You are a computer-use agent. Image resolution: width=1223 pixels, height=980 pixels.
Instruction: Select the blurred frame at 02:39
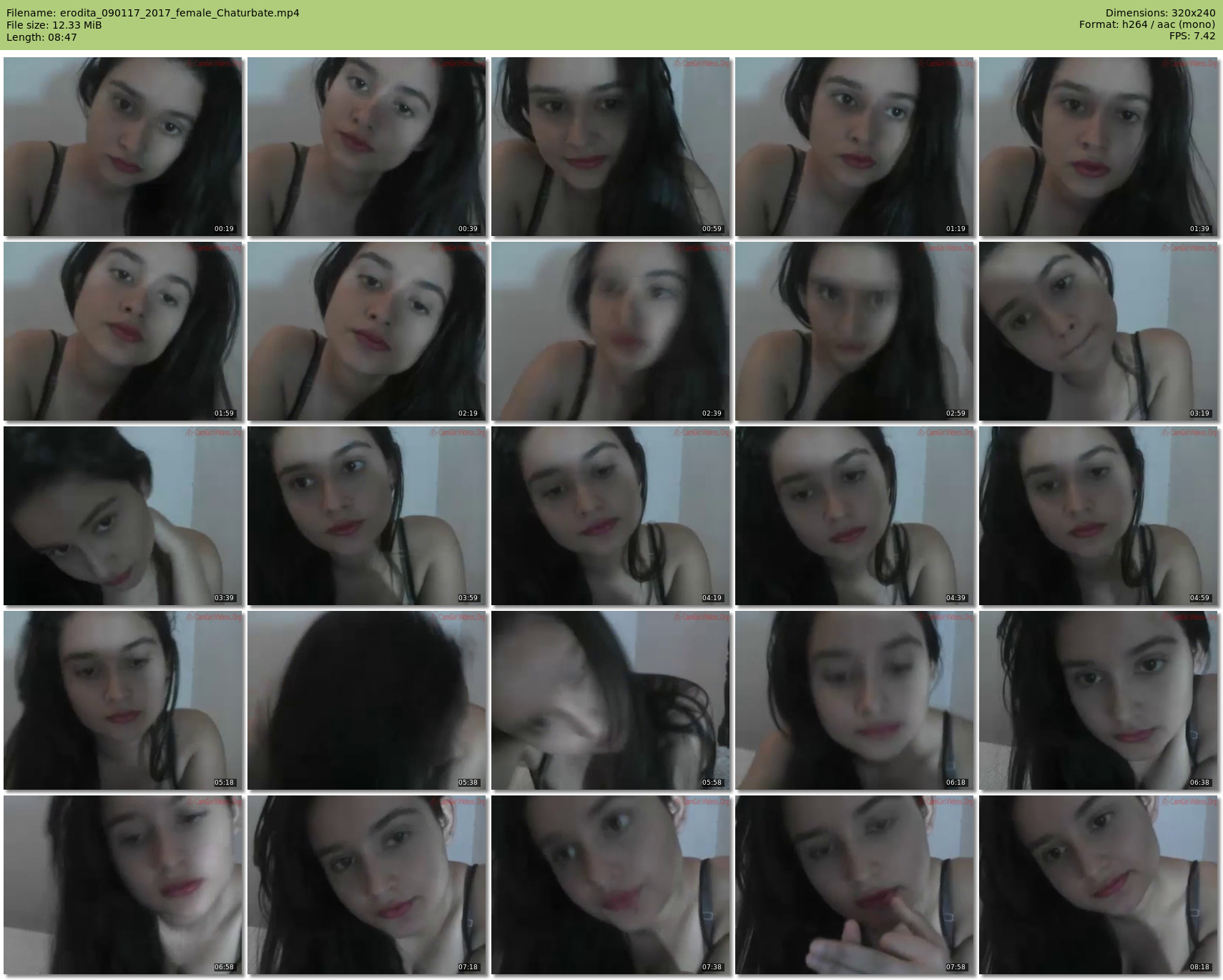click(611, 331)
